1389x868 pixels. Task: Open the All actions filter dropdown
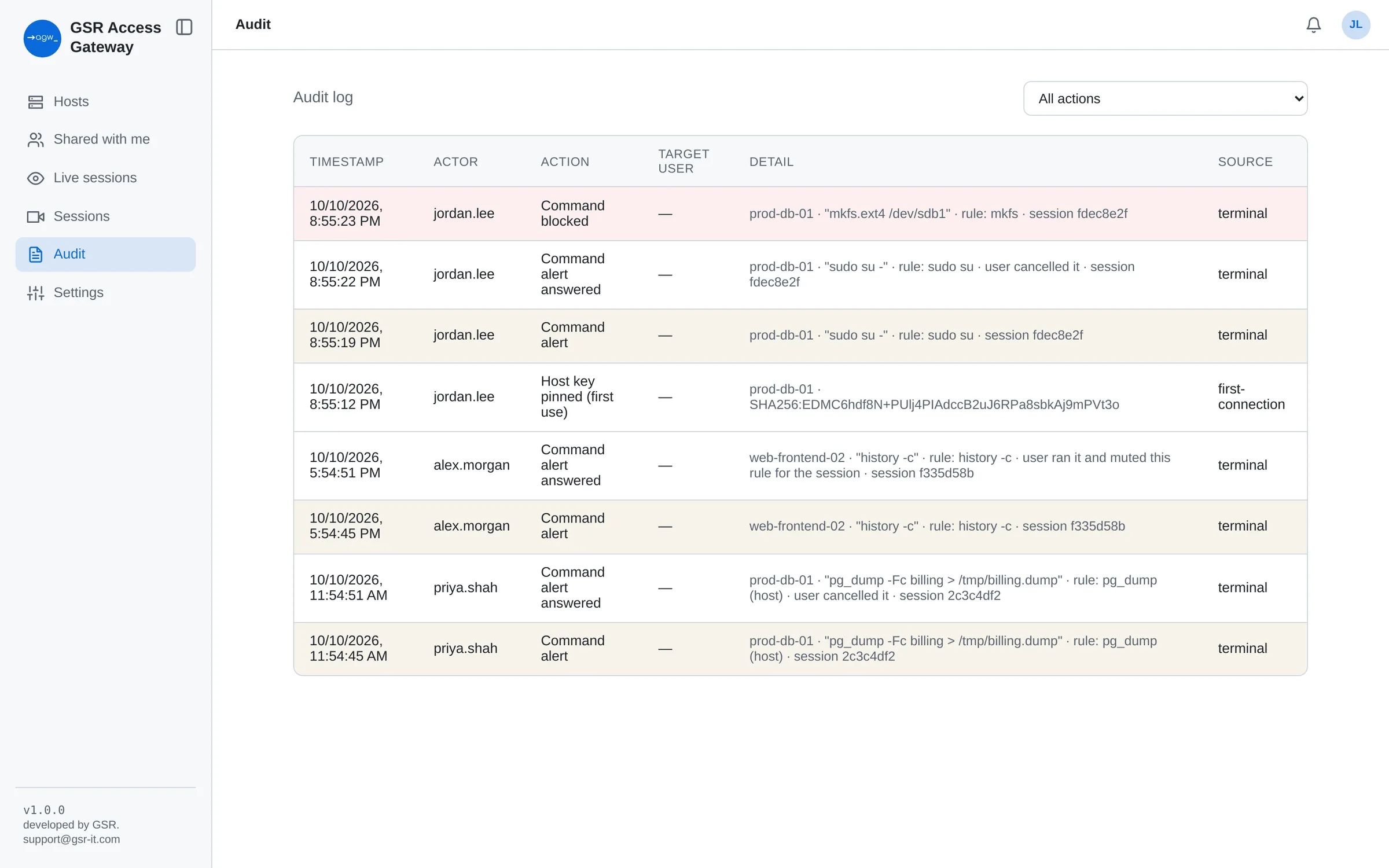pyautogui.click(x=1164, y=98)
